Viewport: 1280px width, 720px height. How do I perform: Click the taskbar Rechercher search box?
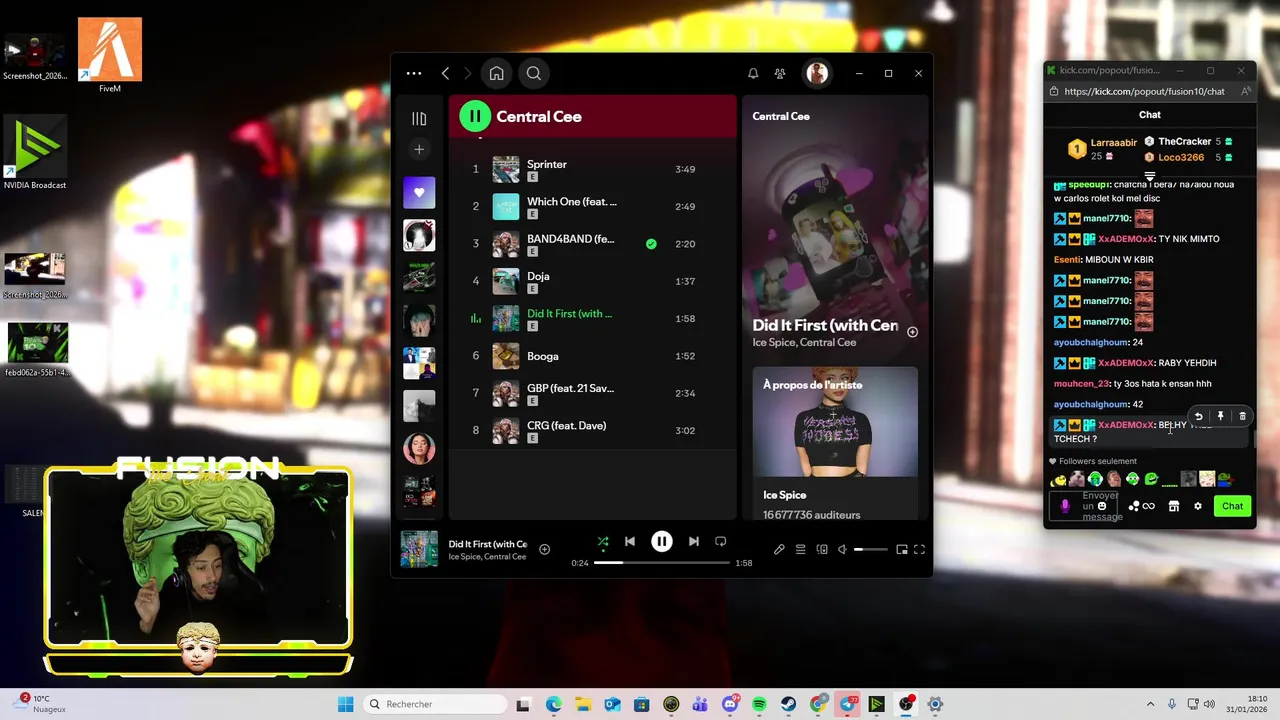(x=435, y=704)
